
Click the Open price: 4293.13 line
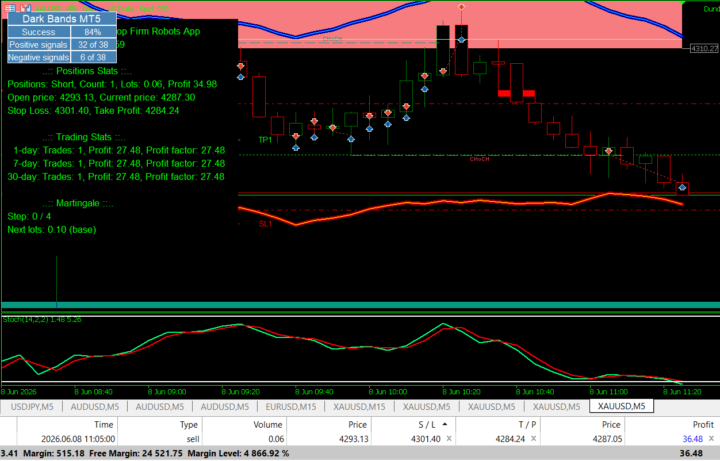pyautogui.click(x=101, y=98)
